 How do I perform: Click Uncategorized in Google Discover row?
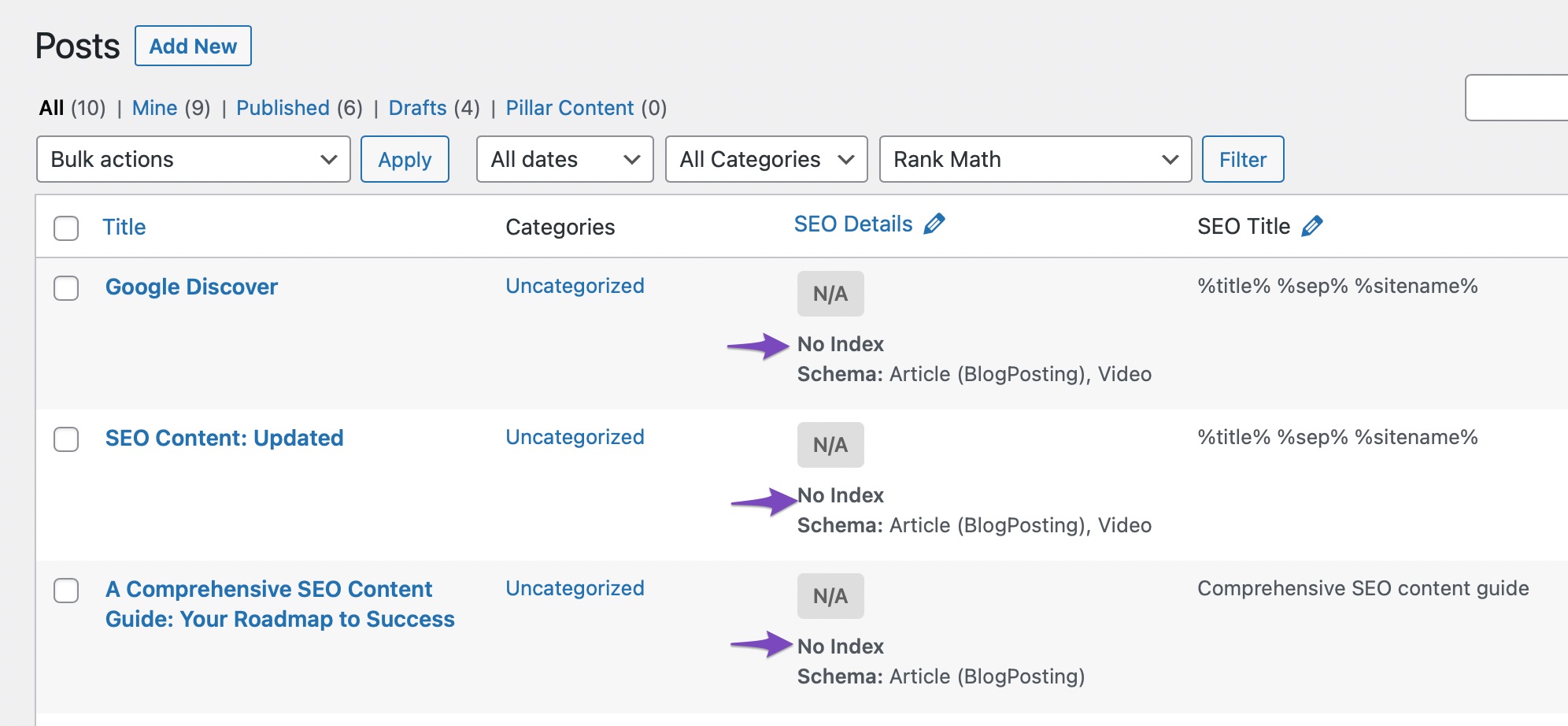click(575, 286)
